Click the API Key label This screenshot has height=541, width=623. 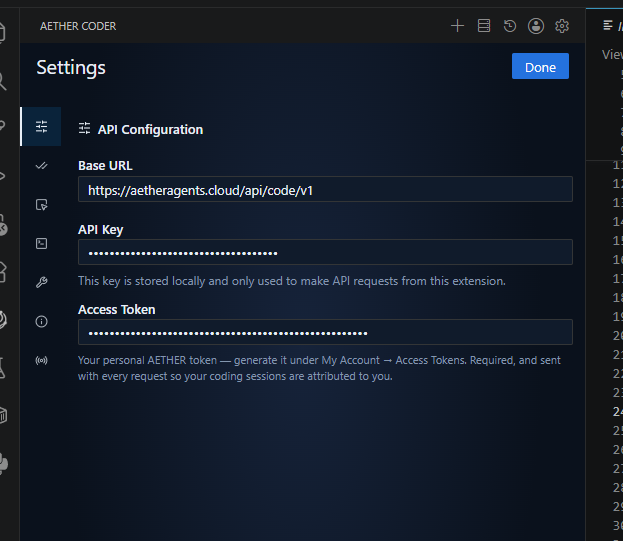click(x=101, y=230)
